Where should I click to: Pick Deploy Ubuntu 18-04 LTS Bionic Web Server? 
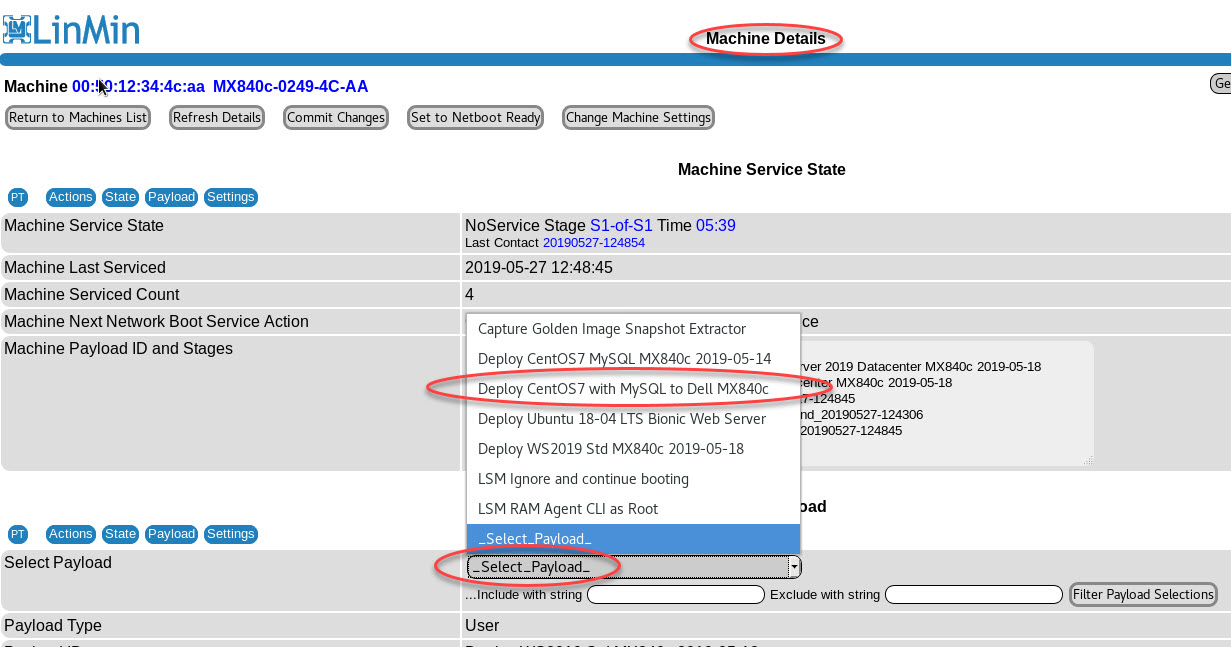(x=622, y=419)
